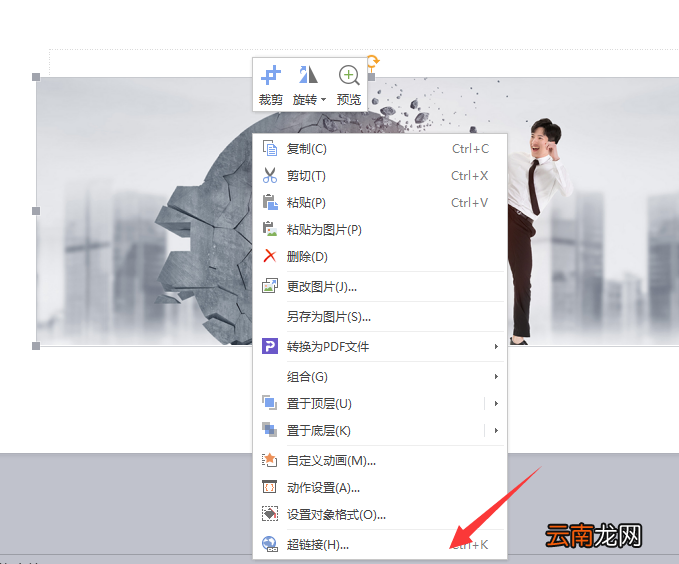Choose 粘贴(P) from the context menu
The height and width of the screenshot is (564, 679).
[x=379, y=203]
